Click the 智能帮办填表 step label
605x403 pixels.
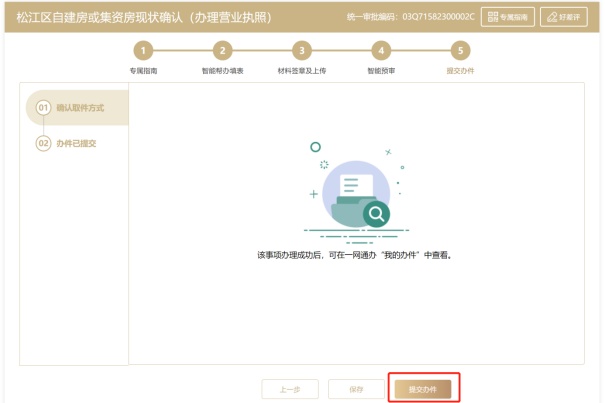click(223, 71)
